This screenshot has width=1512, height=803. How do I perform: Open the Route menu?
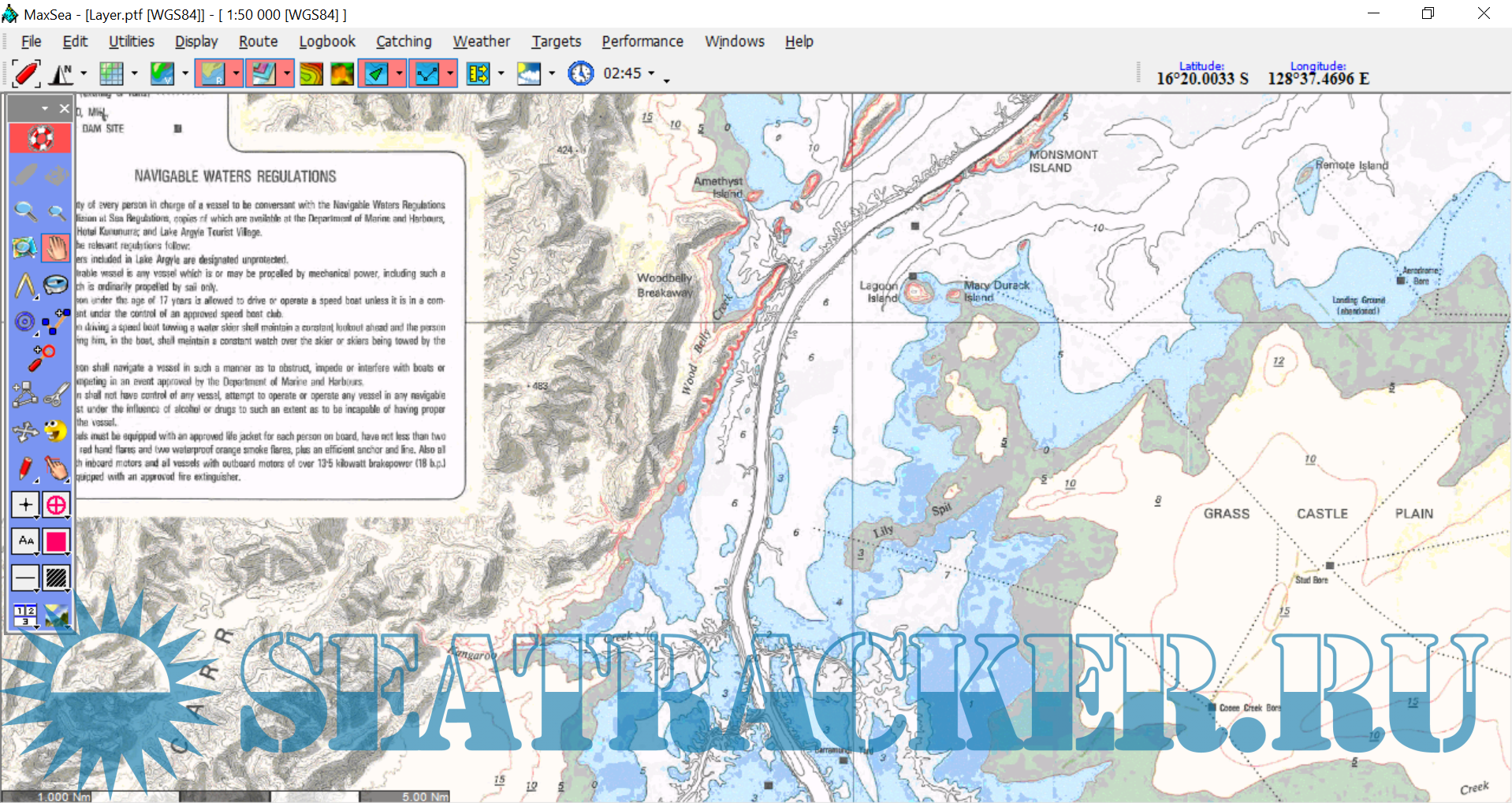click(x=258, y=42)
